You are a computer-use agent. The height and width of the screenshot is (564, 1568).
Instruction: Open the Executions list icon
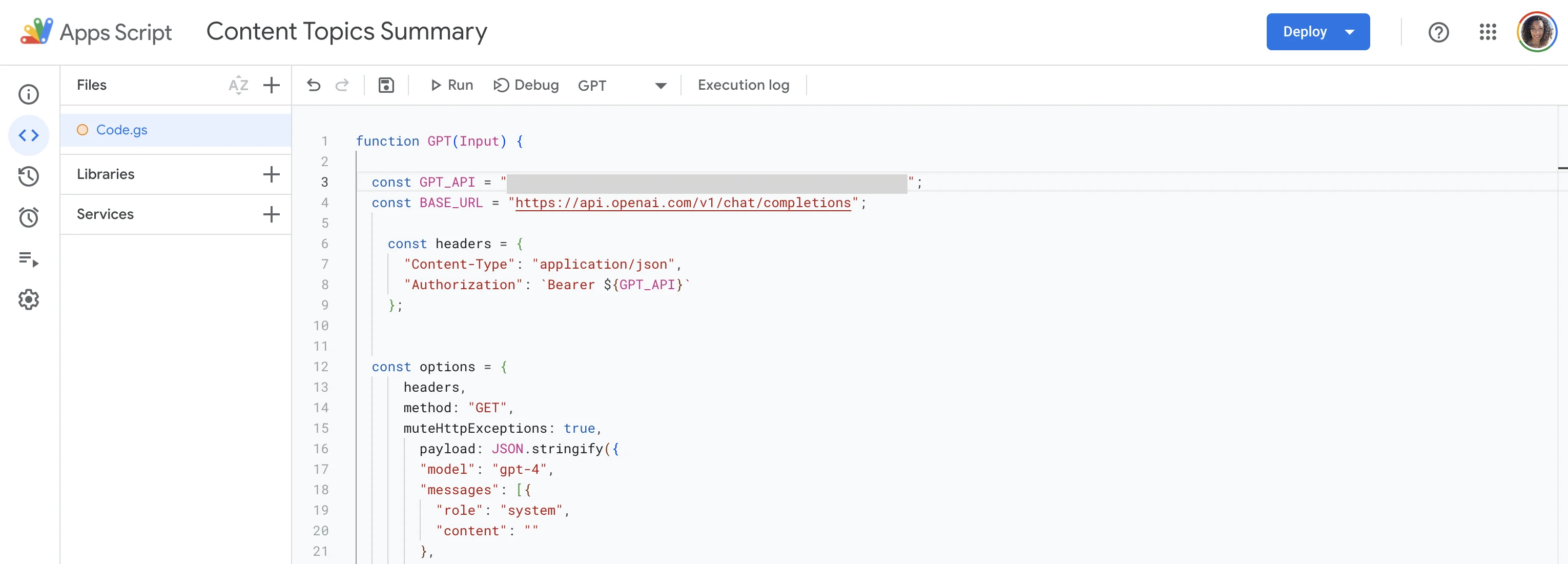pos(29,259)
